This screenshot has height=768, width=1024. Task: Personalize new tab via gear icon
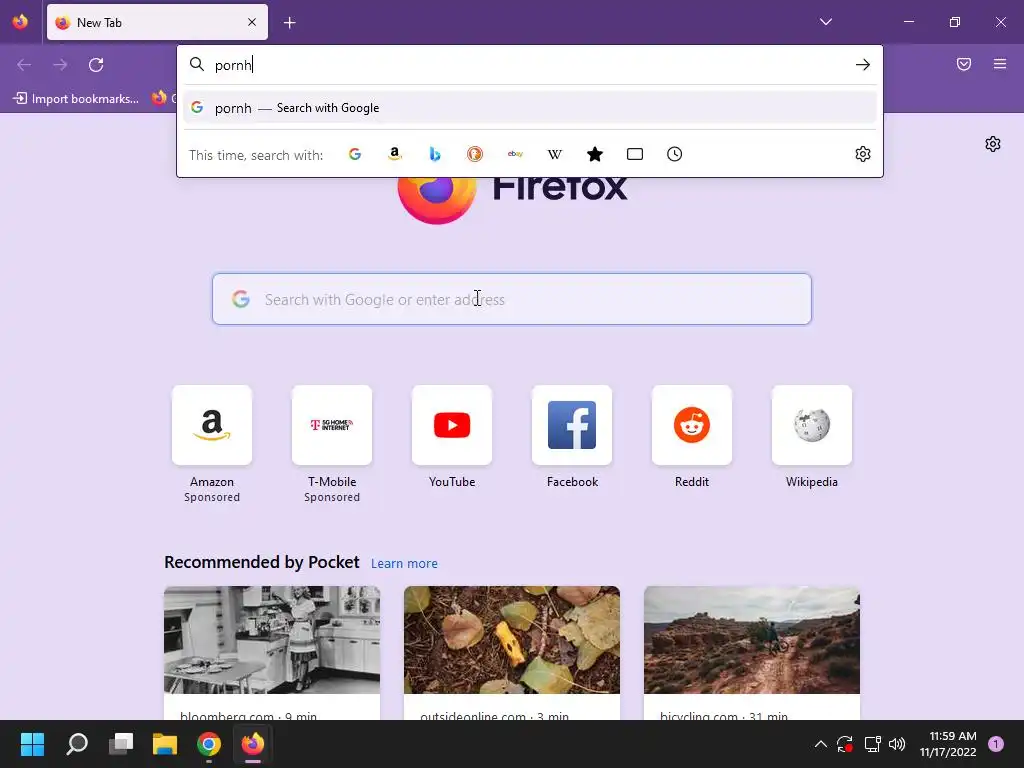(x=993, y=144)
